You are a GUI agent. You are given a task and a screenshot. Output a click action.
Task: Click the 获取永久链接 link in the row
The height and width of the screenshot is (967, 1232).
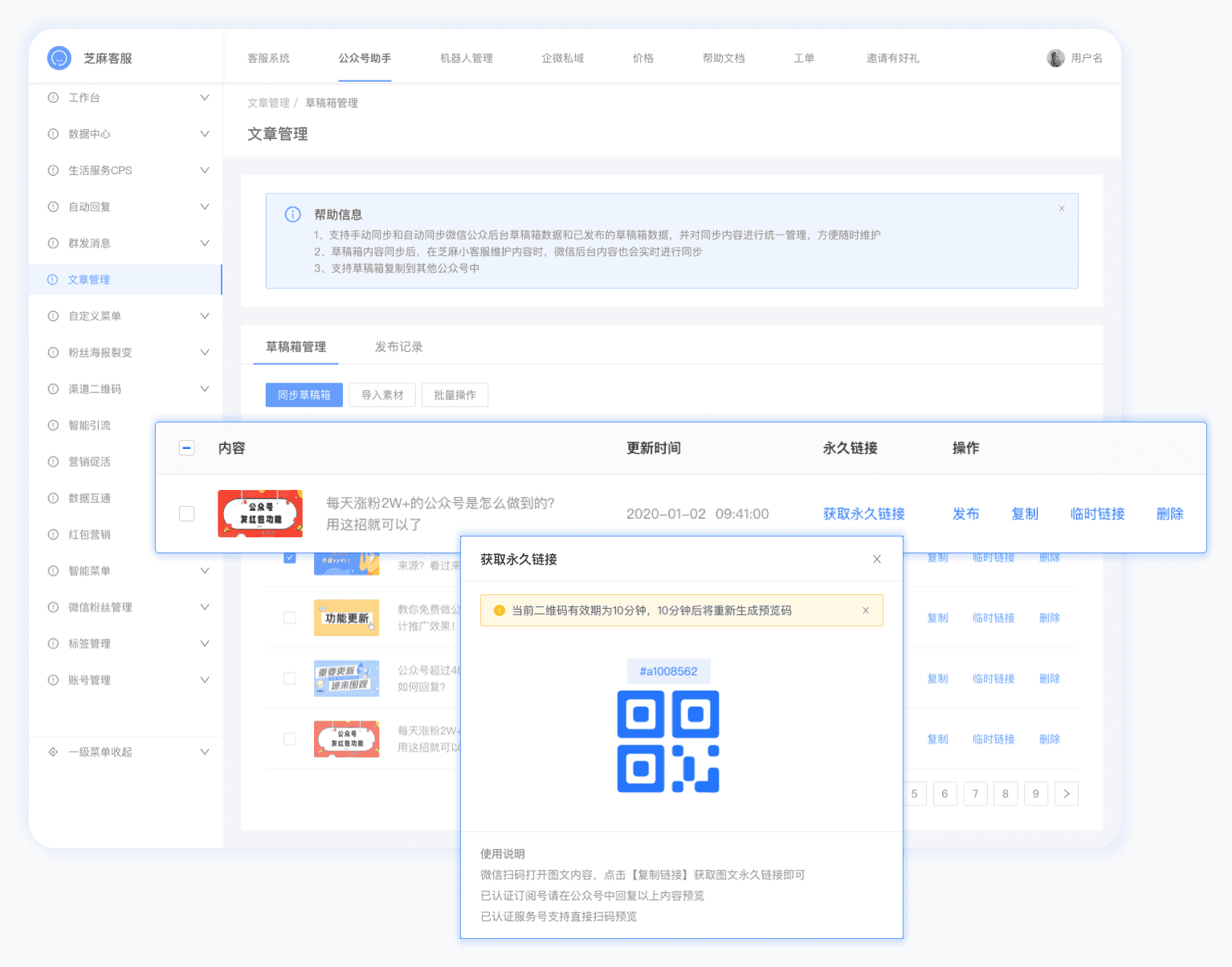(x=864, y=514)
